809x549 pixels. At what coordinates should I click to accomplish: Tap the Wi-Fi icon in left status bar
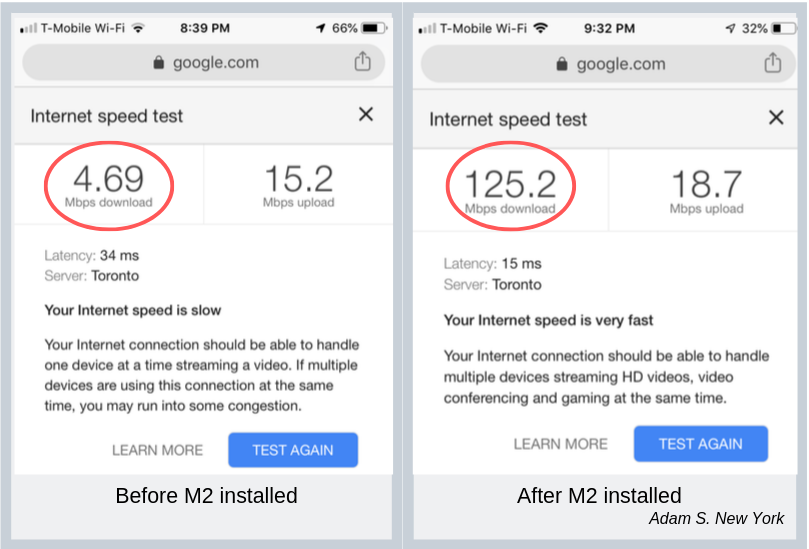point(138,28)
